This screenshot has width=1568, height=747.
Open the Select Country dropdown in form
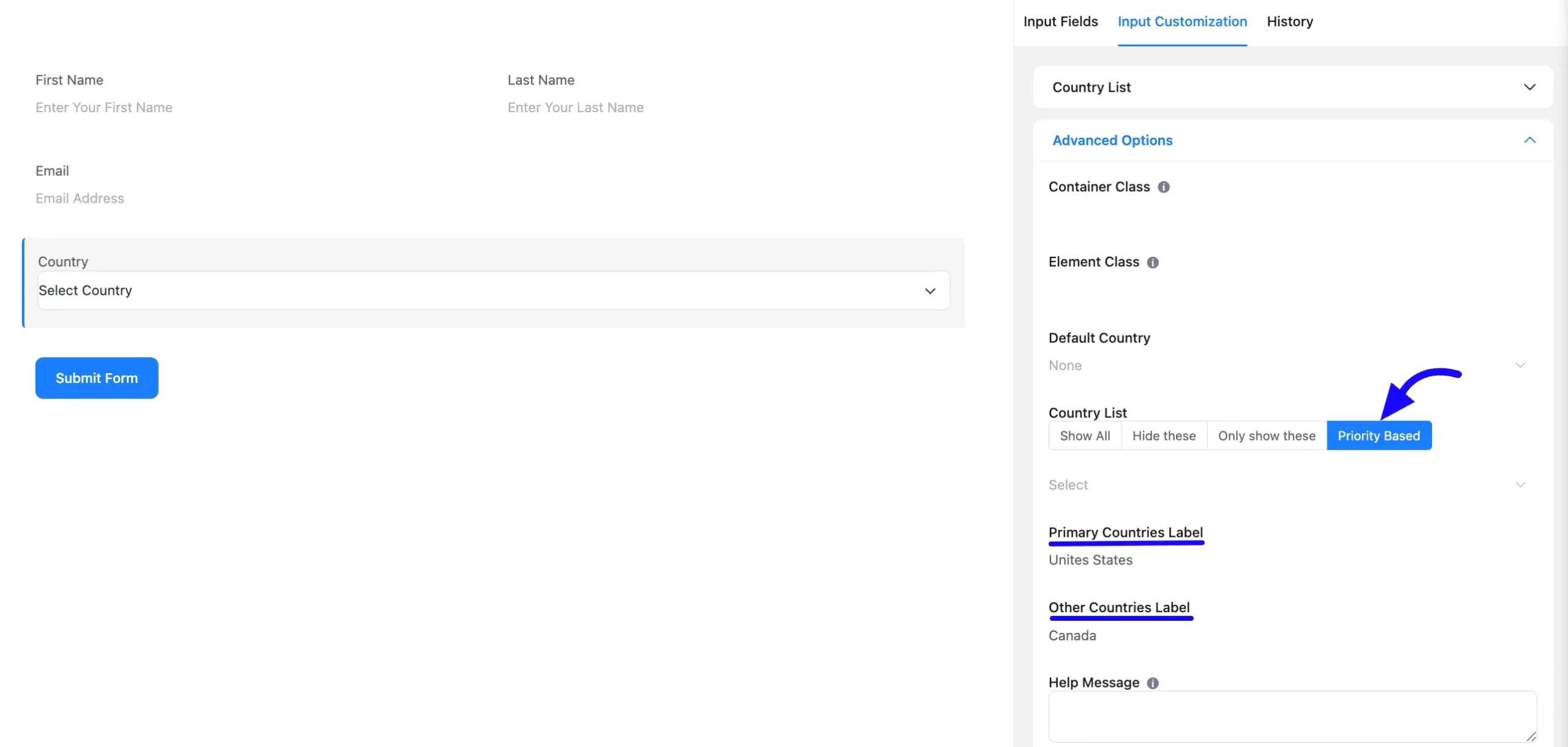[494, 290]
